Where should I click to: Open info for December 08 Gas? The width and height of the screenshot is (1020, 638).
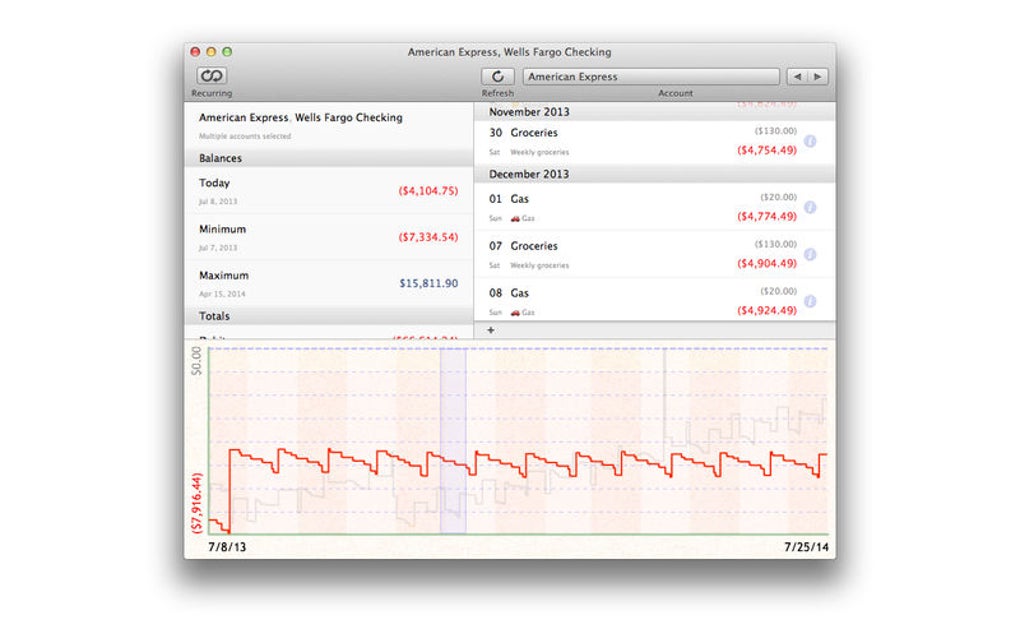[x=810, y=301]
